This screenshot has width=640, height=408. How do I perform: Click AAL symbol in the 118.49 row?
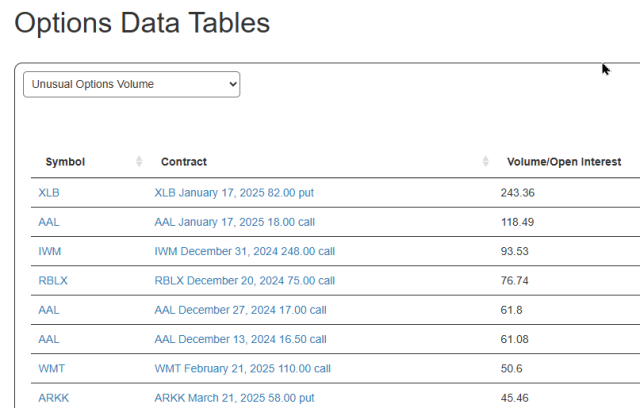click(49, 222)
